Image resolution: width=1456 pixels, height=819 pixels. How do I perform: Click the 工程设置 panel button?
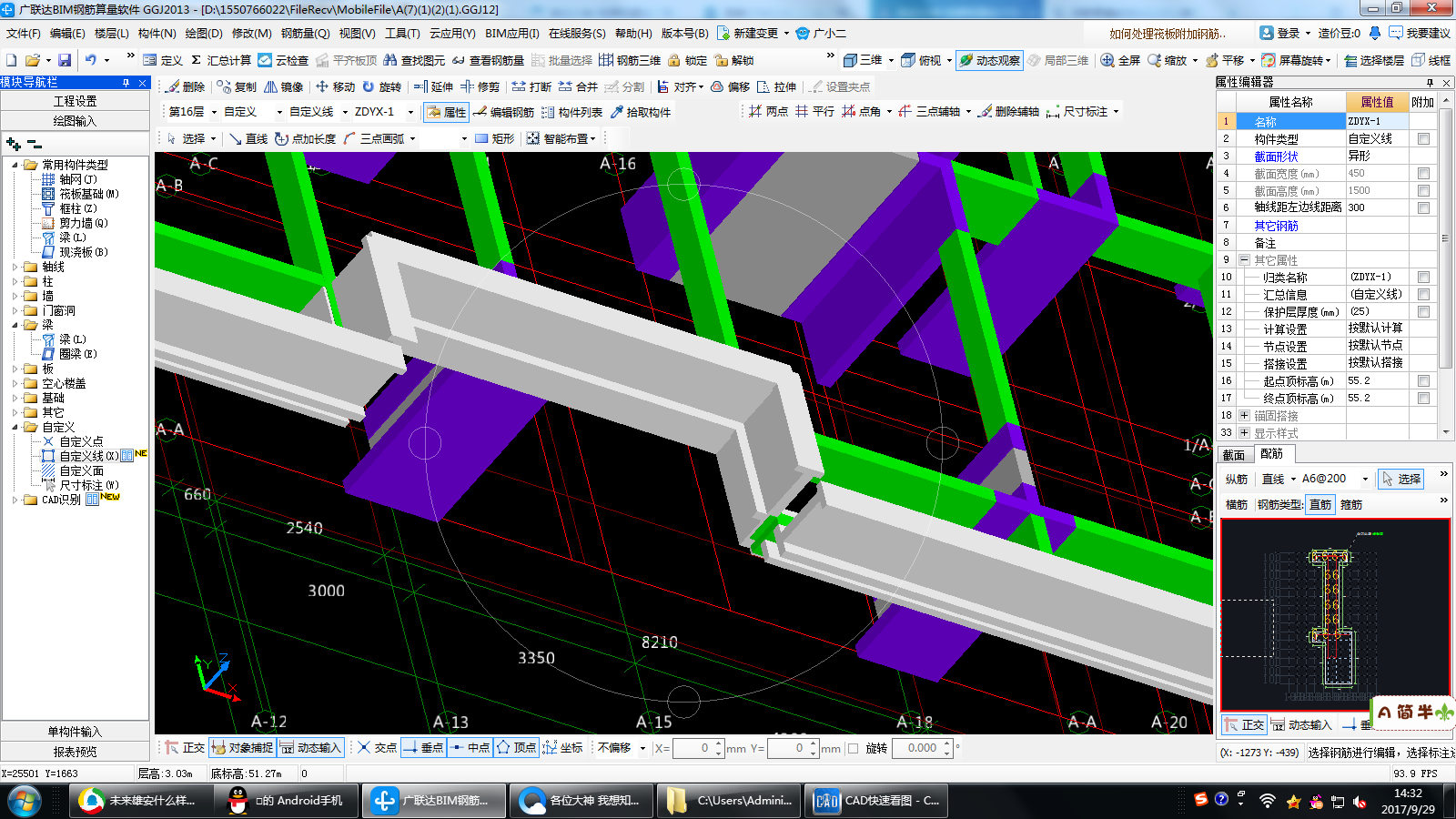pos(75,101)
